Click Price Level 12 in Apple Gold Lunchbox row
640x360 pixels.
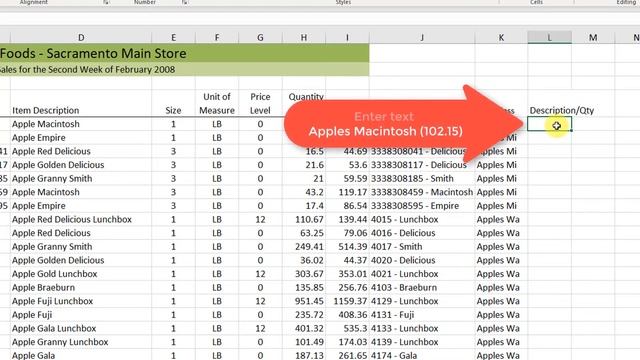[x=260, y=274]
